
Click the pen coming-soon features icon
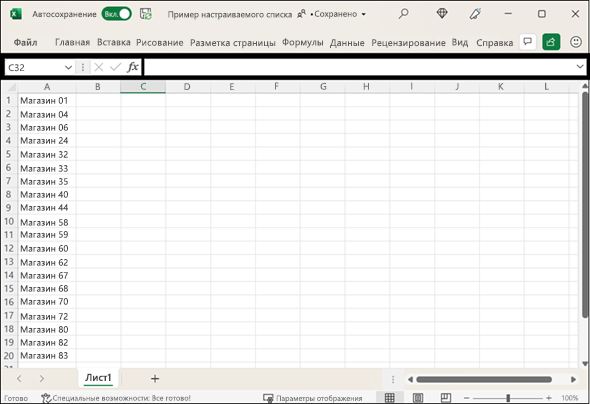tap(475, 14)
